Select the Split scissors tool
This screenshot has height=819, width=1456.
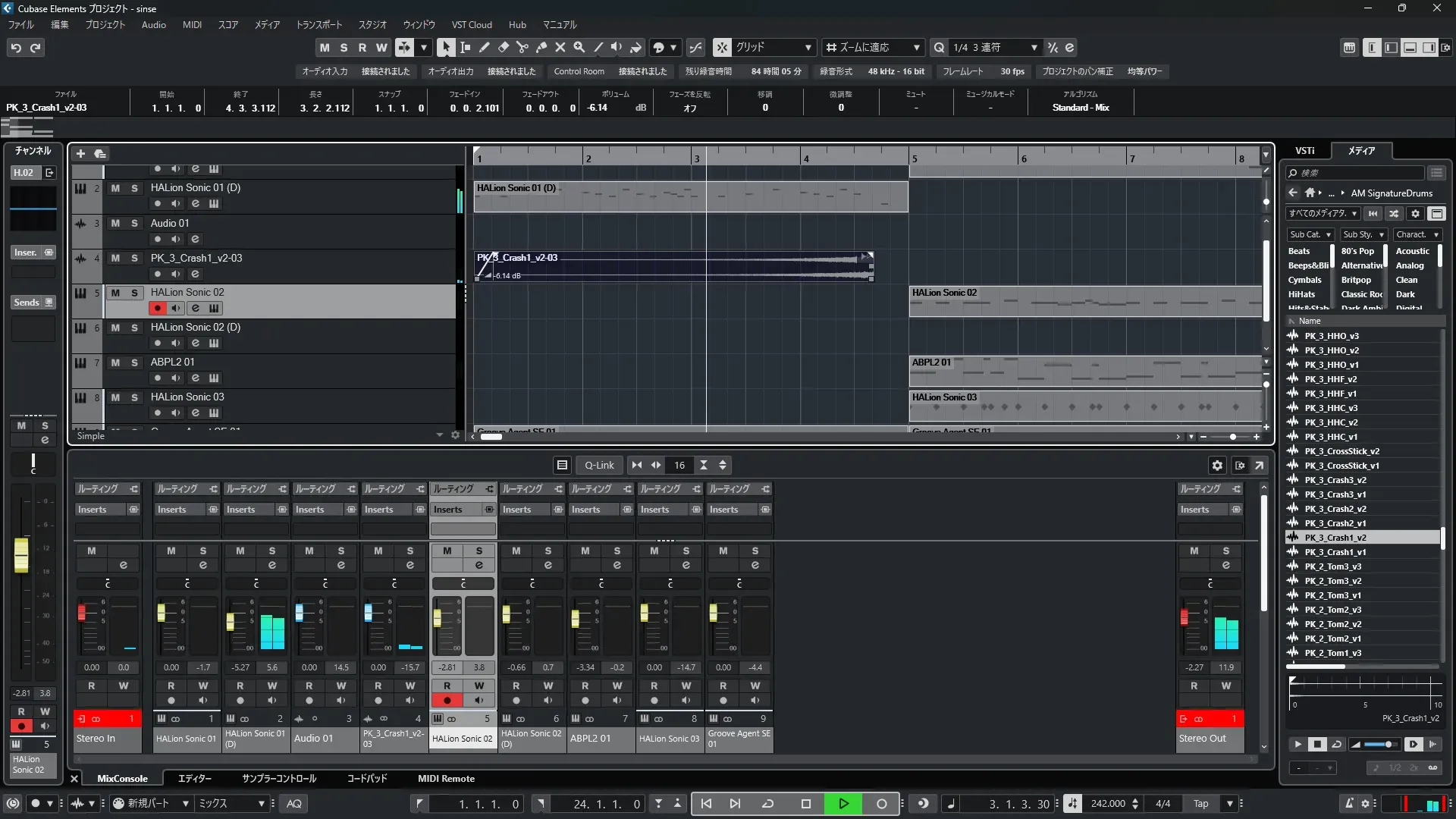coord(522,47)
